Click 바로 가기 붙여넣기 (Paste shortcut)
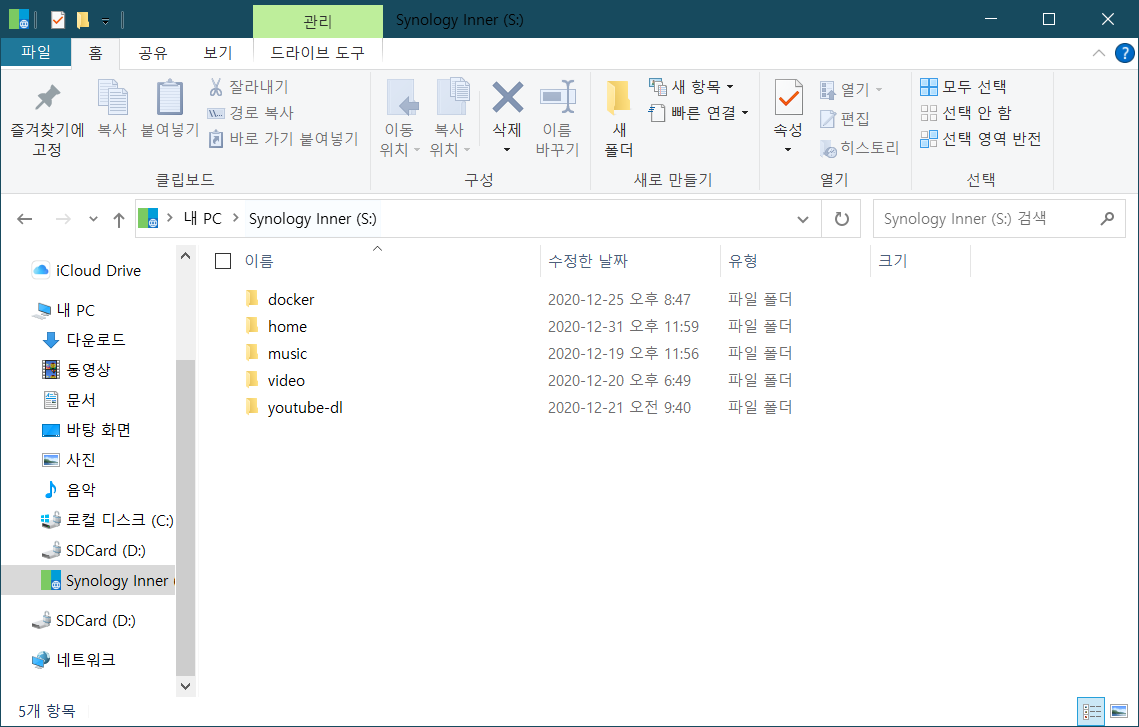Image resolution: width=1139 pixels, height=727 pixels. (283, 139)
